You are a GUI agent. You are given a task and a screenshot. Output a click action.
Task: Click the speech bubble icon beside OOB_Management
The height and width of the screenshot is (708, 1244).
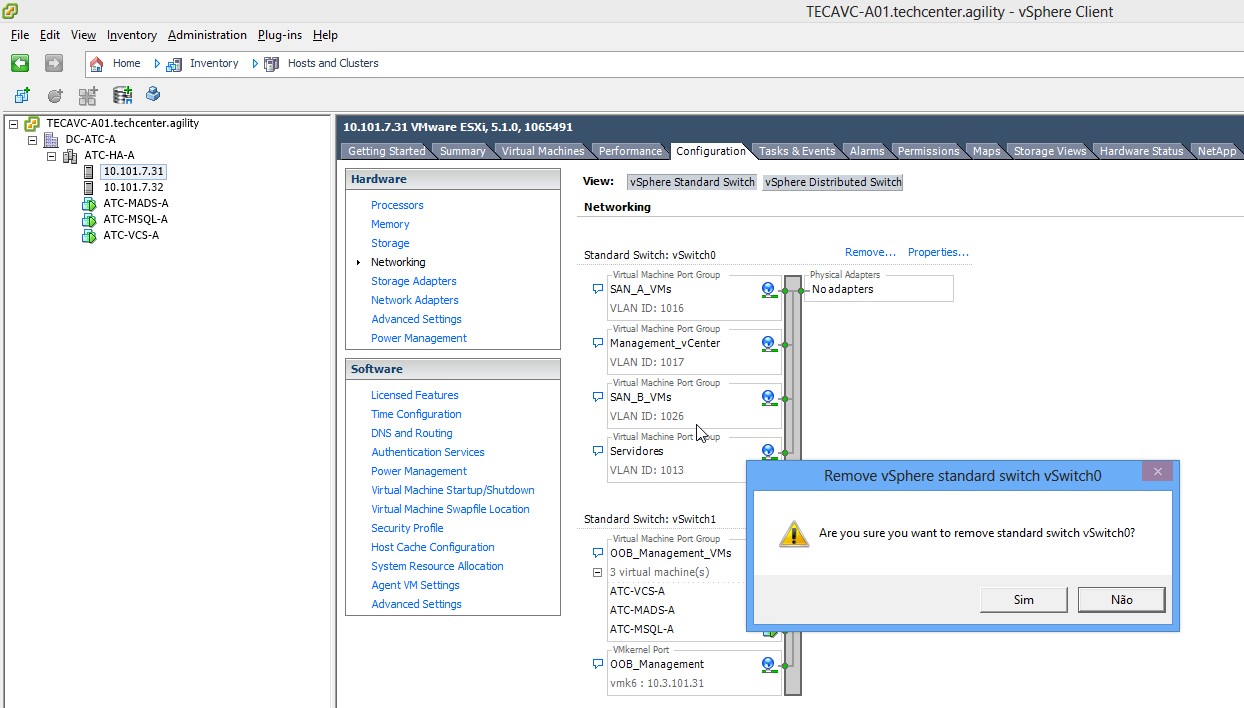pyautogui.click(x=598, y=664)
